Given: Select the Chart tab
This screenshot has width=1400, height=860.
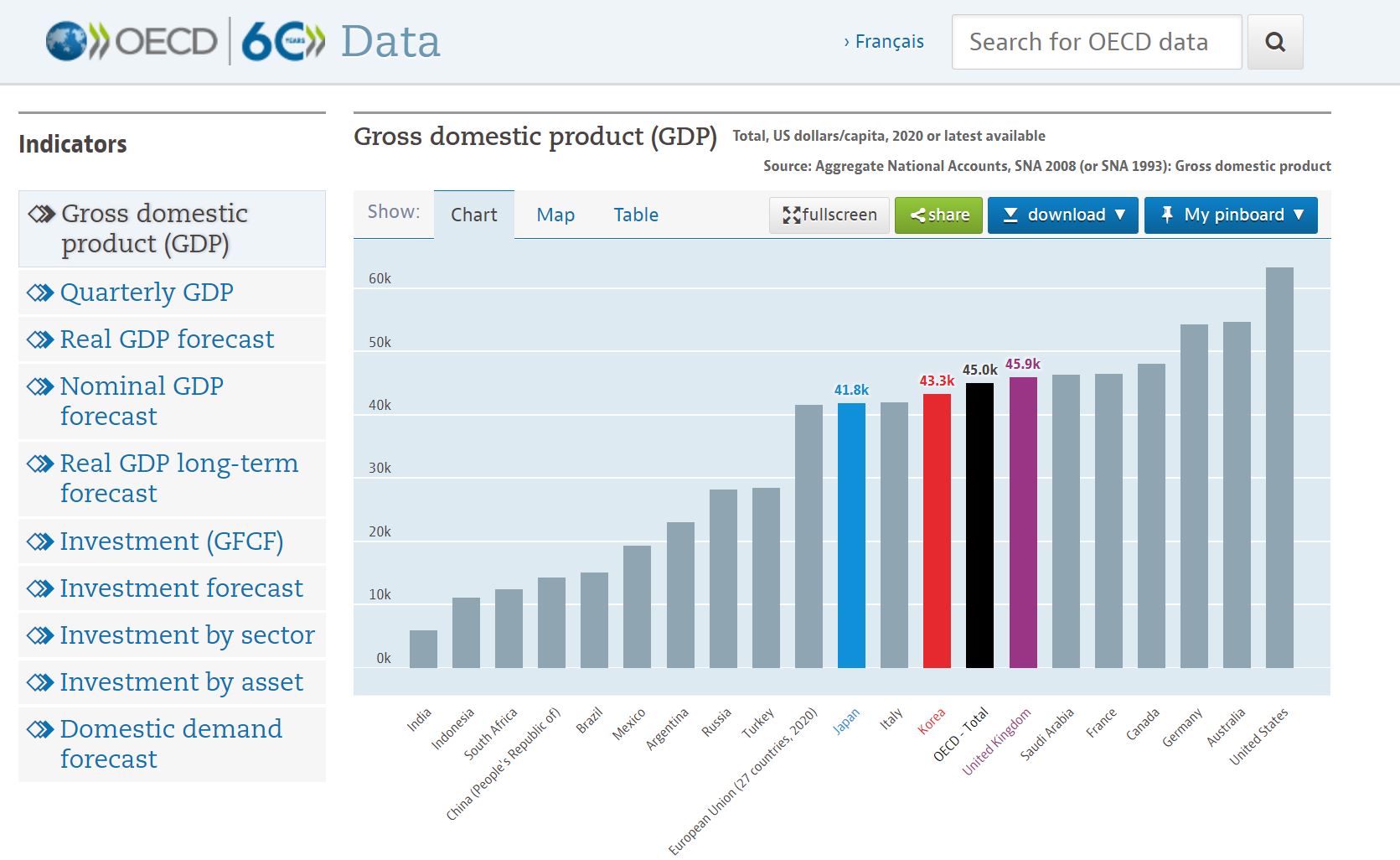Looking at the screenshot, I should point(474,215).
